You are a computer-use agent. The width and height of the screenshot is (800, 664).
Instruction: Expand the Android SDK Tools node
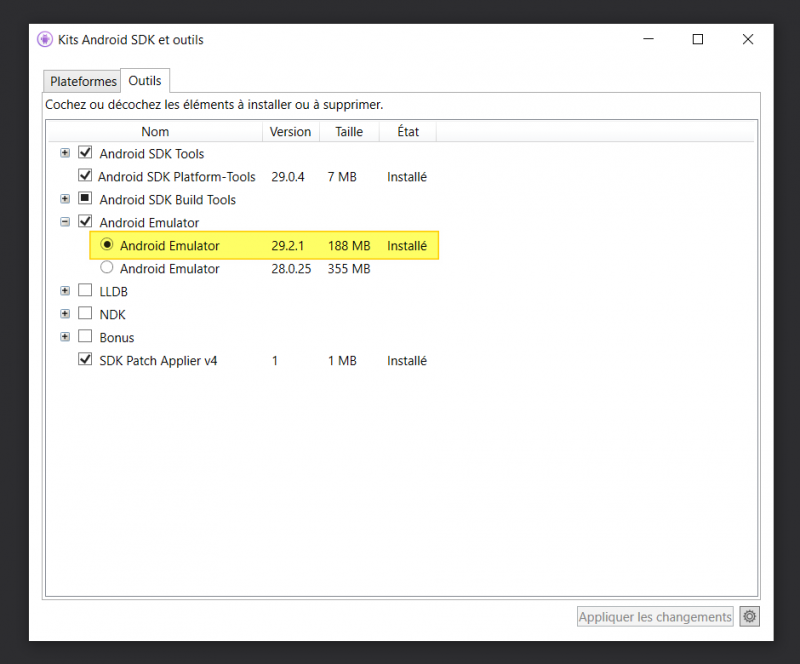tap(65, 153)
